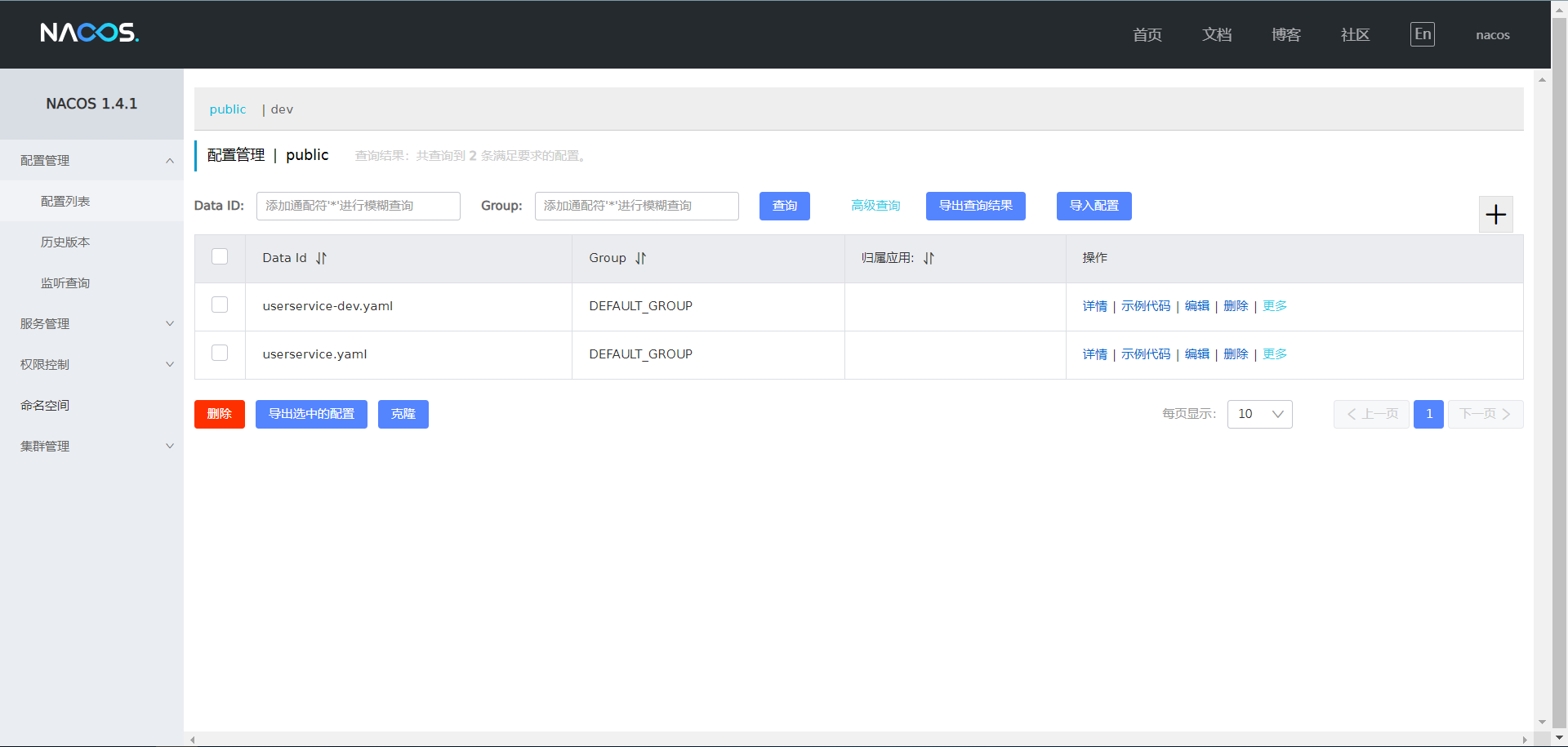
Task: Click 编辑 for userservice.yaml
Action: 1197,354
